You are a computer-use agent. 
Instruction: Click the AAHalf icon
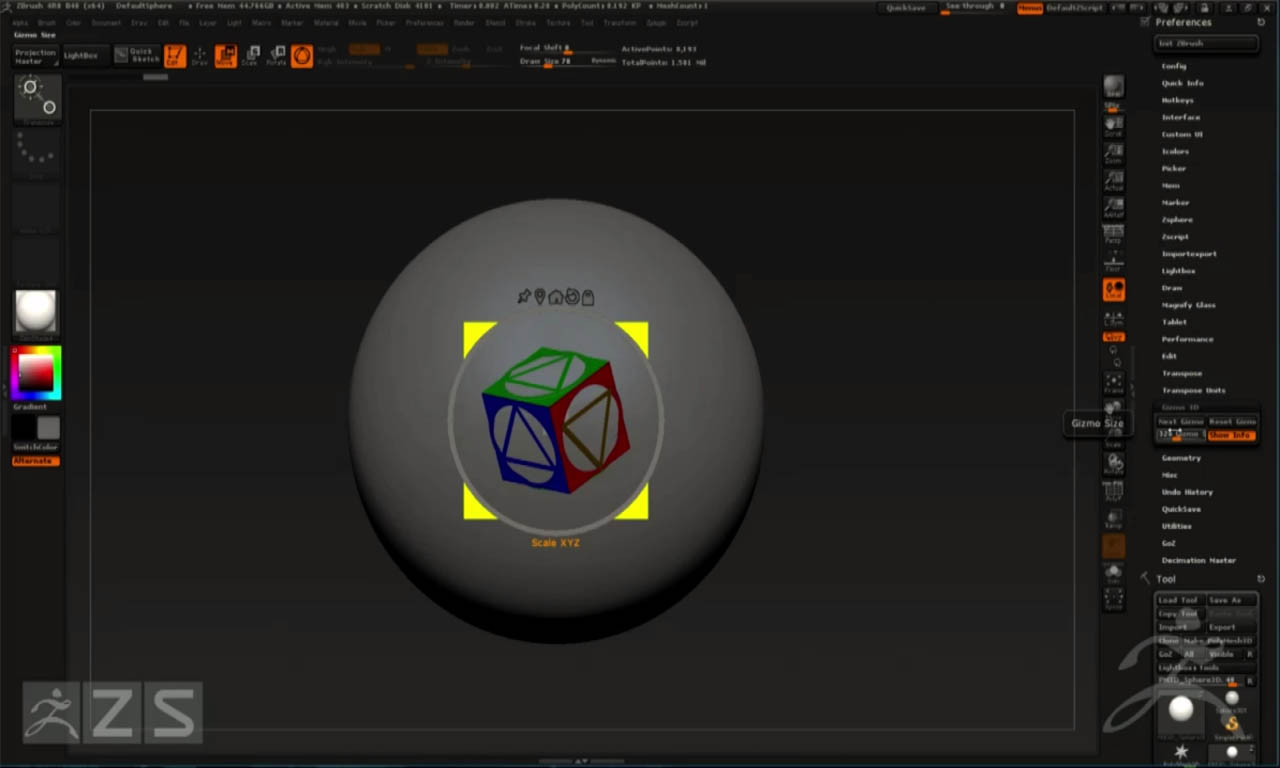[1113, 208]
